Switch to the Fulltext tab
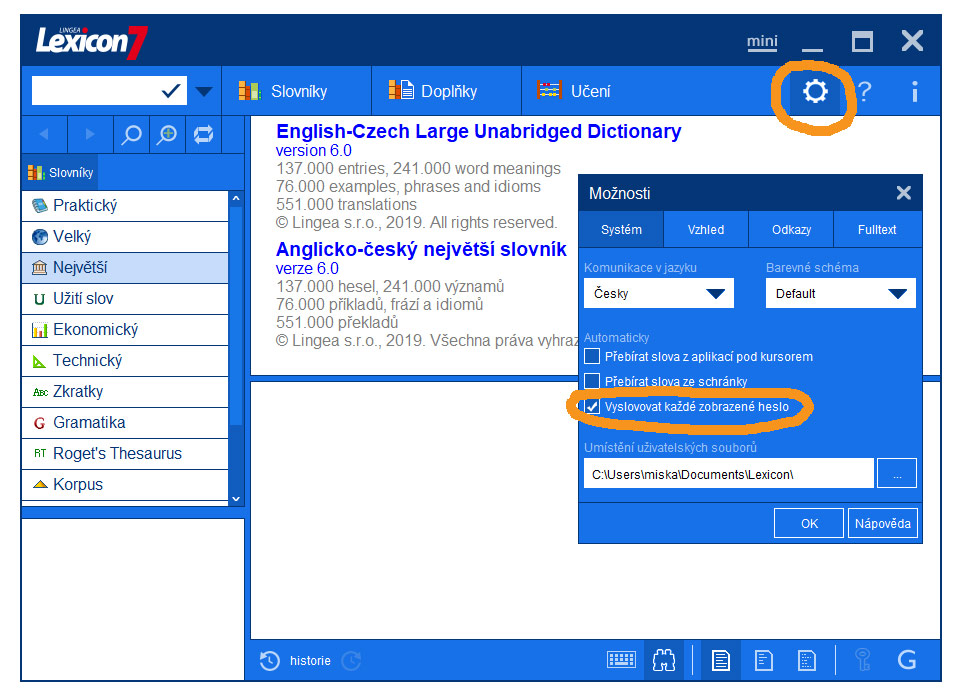 [877, 230]
